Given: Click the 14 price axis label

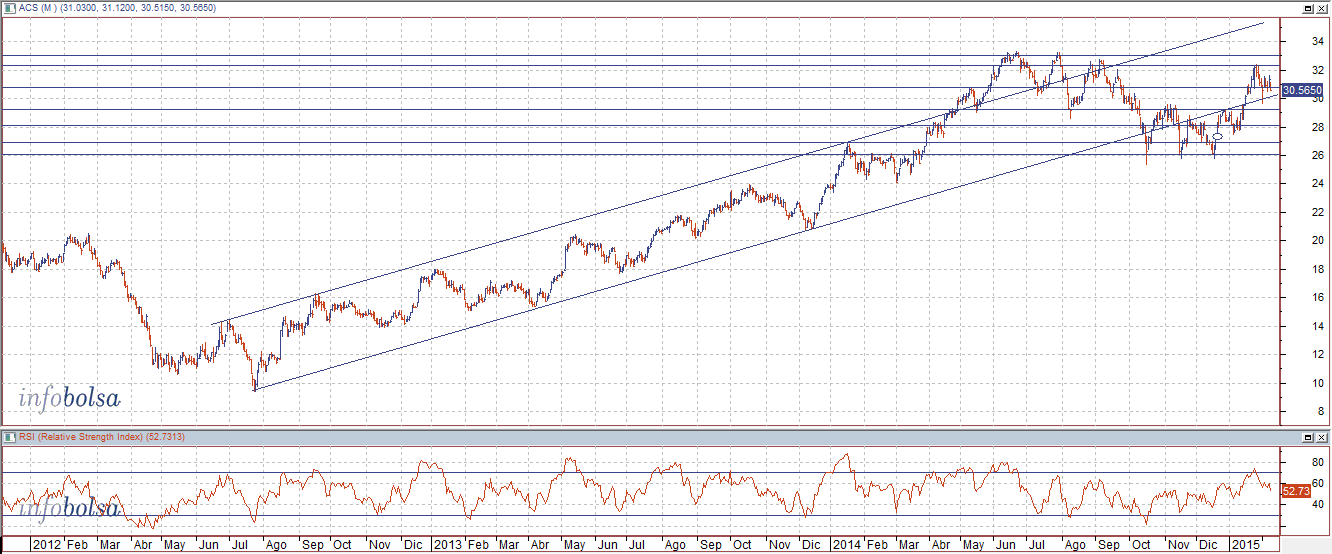Looking at the screenshot, I should (1316, 326).
